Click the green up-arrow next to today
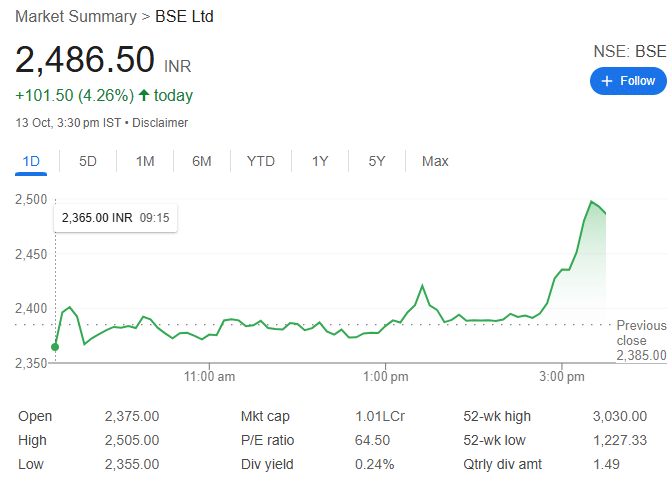Viewport: 671px width, 486px height. [144, 96]
